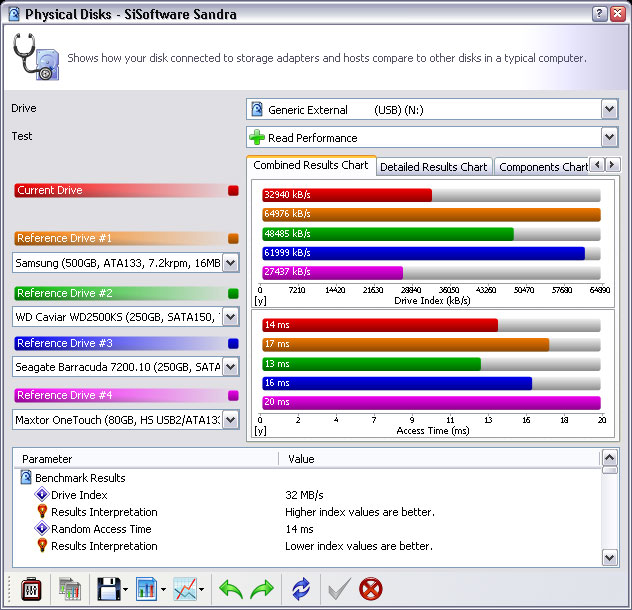Screen dimensions: 632x610
Task: Click the green forward arrow icon
Action: tap(262, 589)
